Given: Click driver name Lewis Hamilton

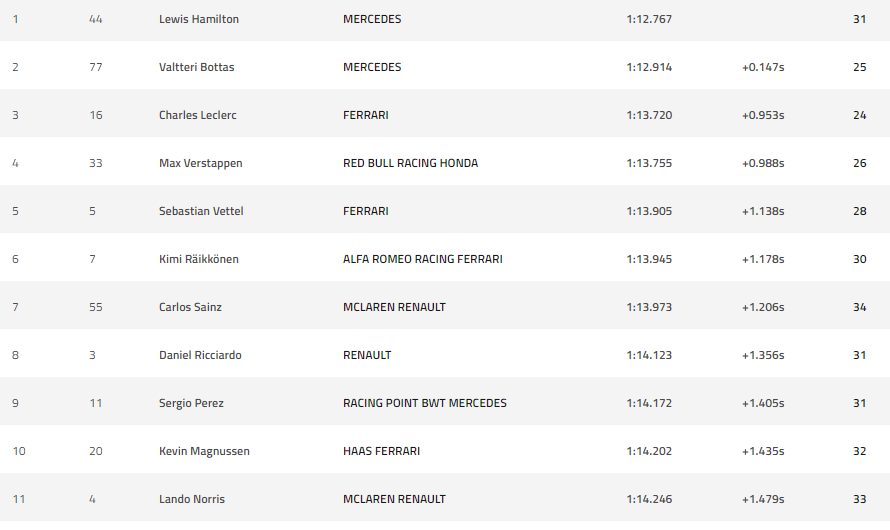Looking at the screenshot, I should coord(199,19).
